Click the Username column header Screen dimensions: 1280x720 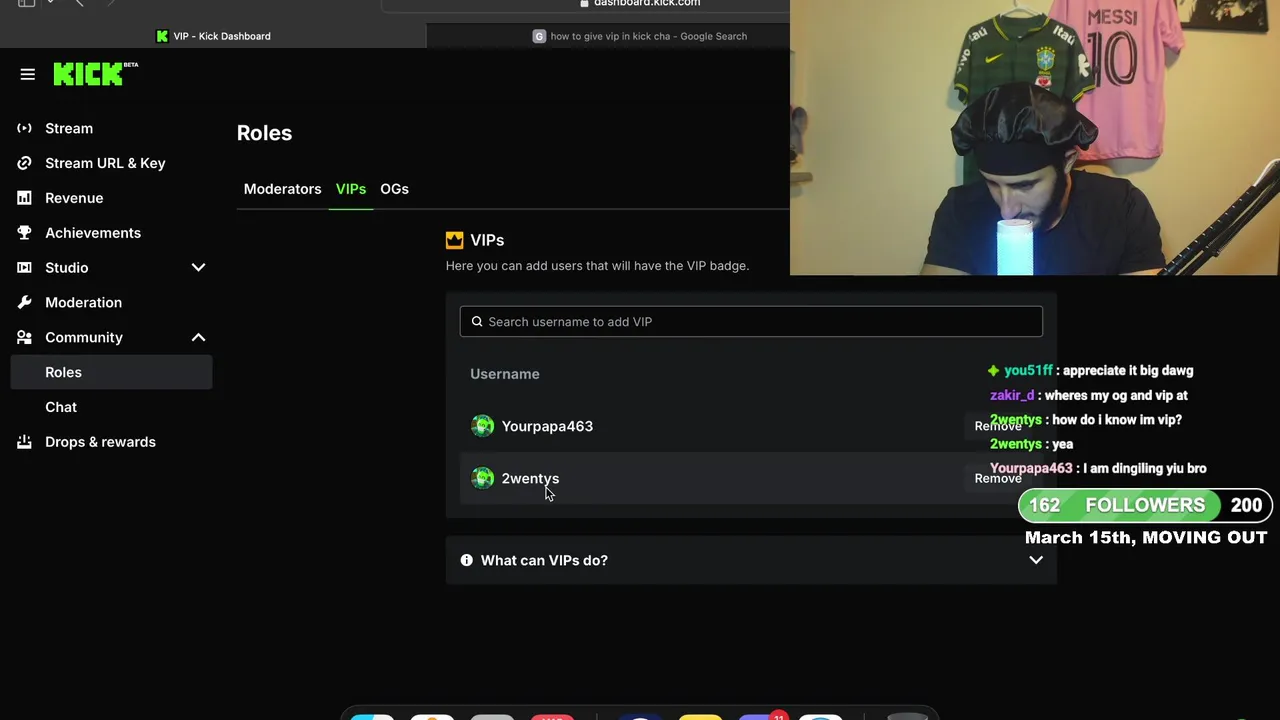pos(505,374)
